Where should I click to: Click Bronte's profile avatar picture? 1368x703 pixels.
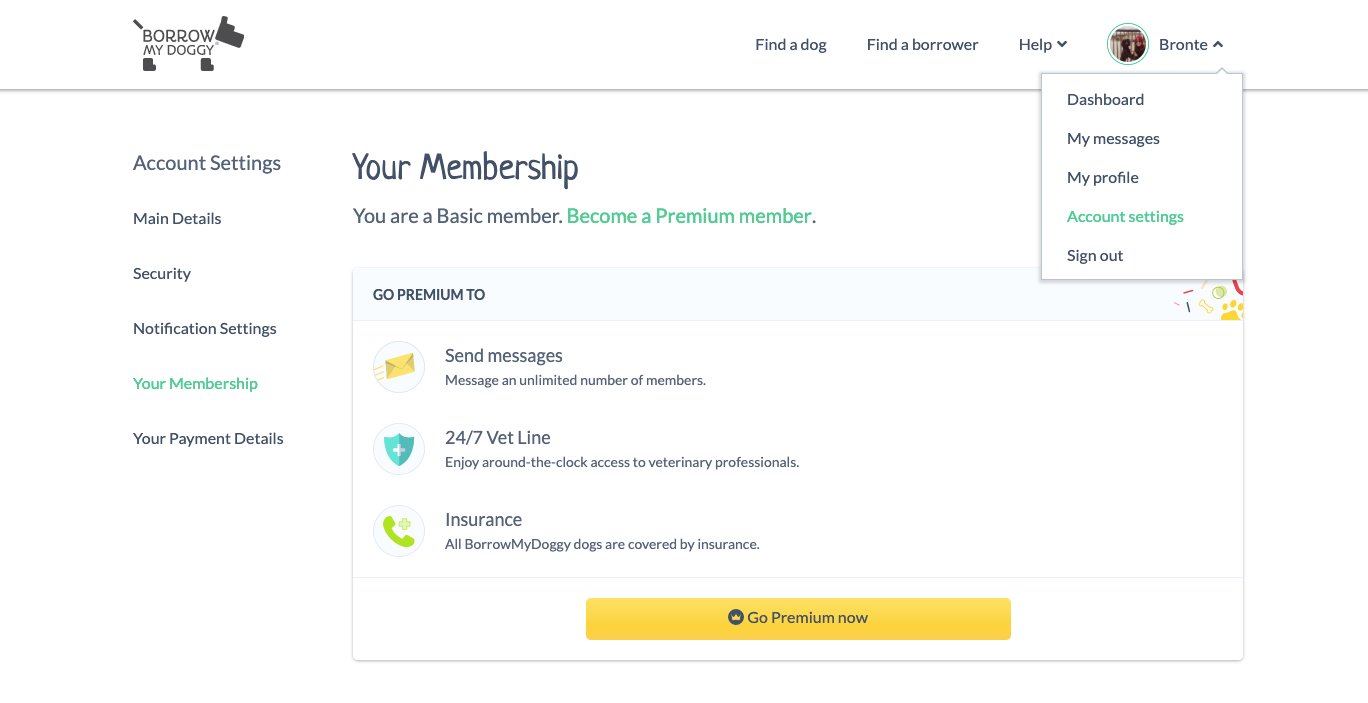click(x=1127, y=44)
